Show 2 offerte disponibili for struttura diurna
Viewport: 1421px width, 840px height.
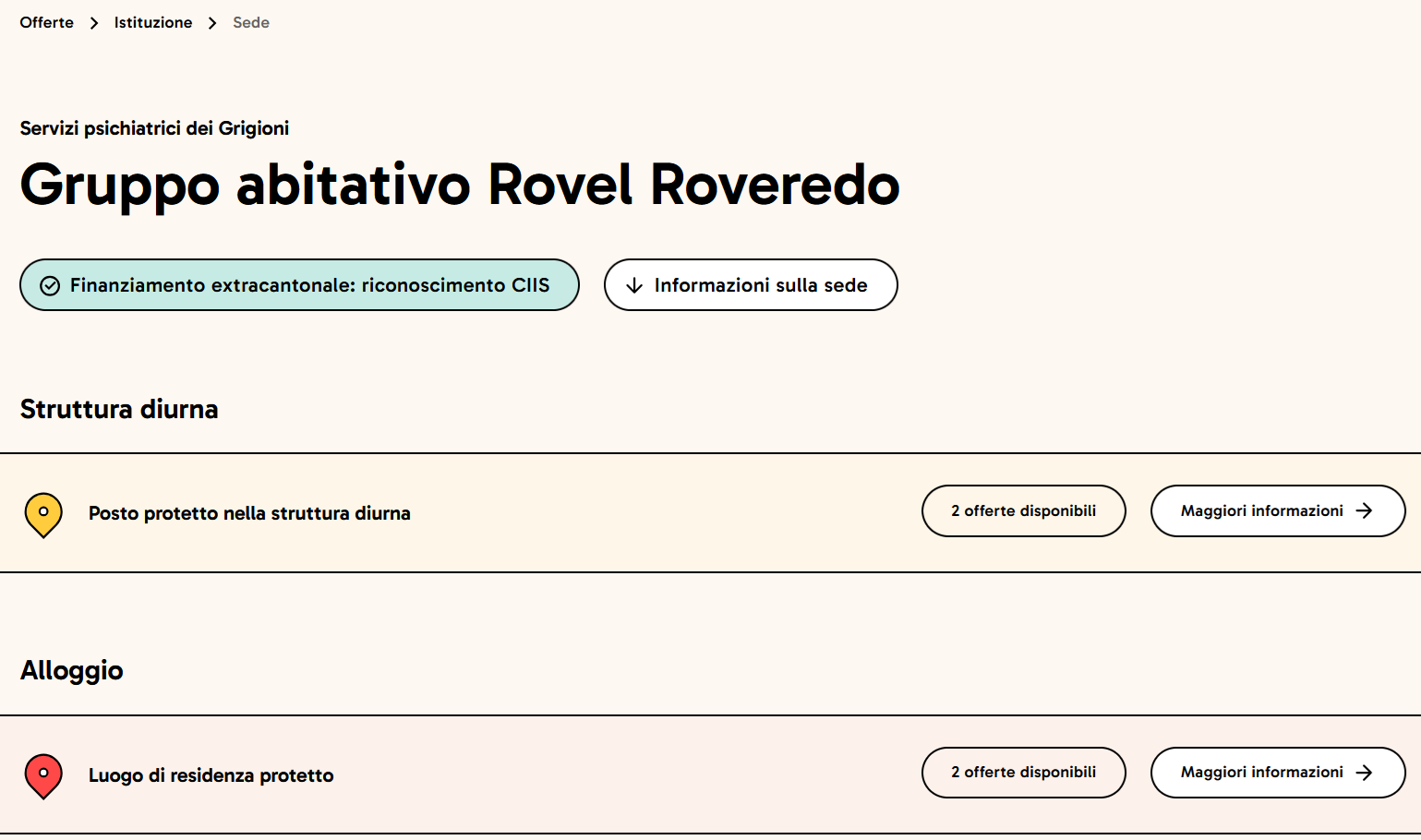[1023, 511]
